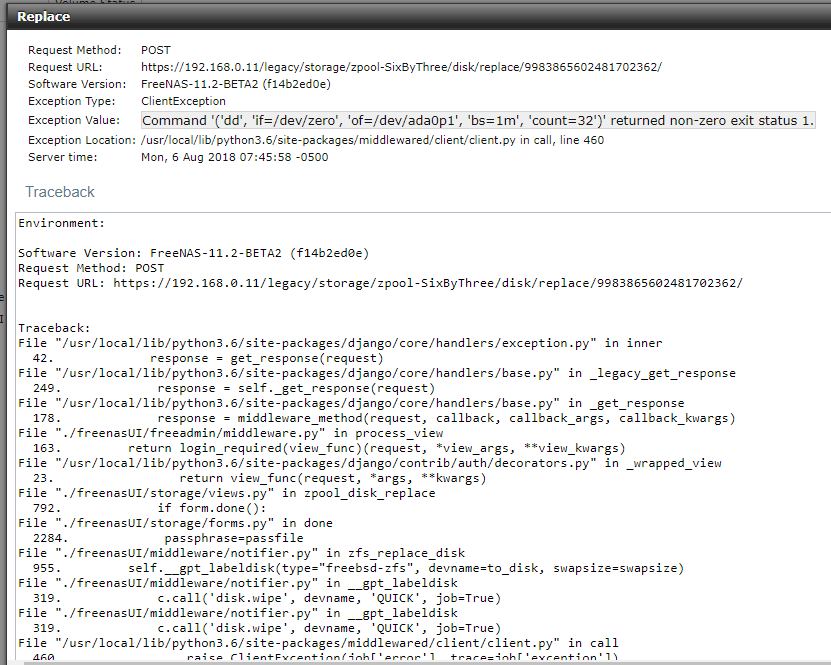Select the "Request Method: POST" line in the traceback box
The height and width of the screenshot is (665, 831).
[x=91, y=268]
